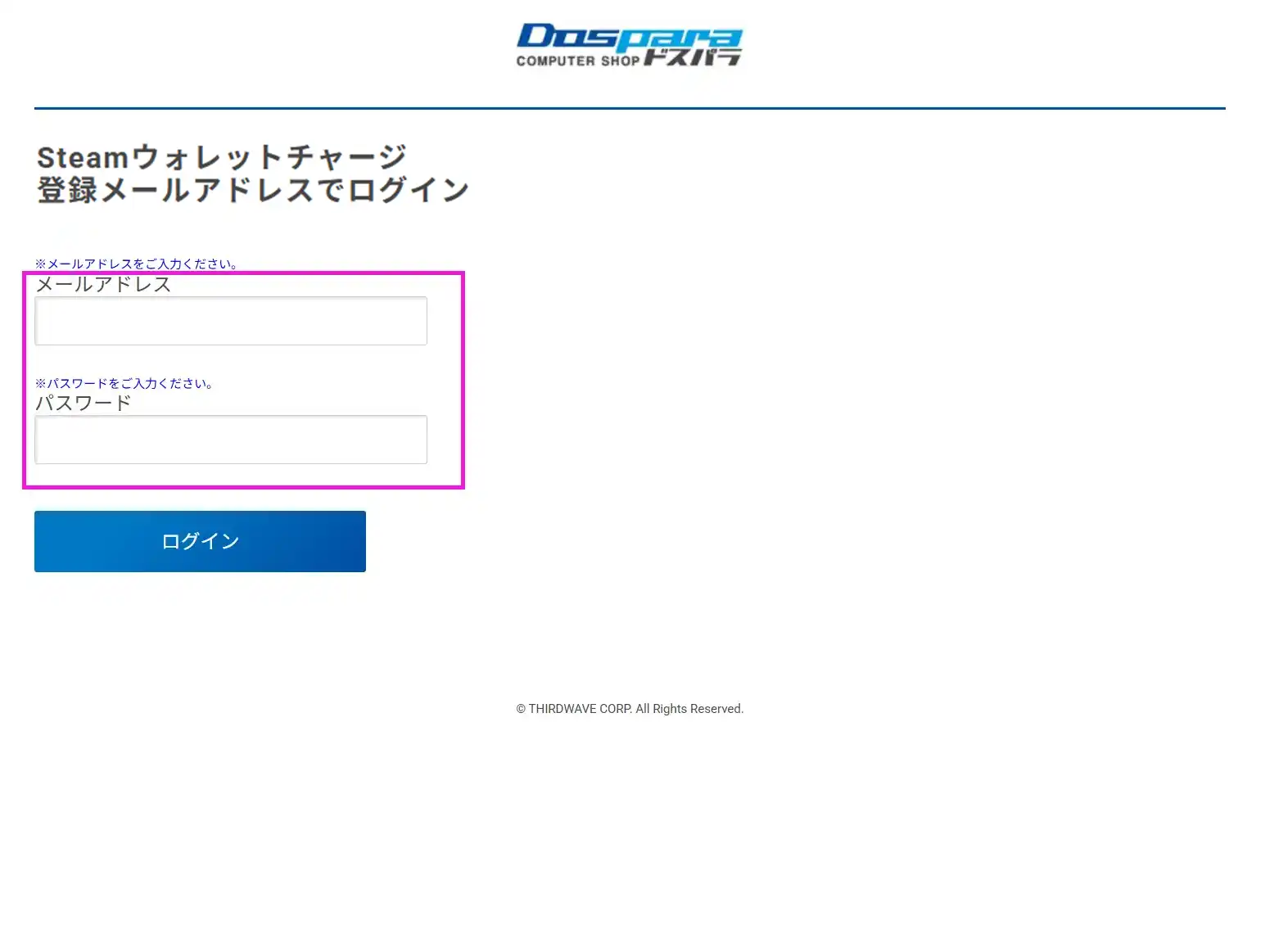Viewport: 1265px width, 952px height.
Task: Click the メールアドレス field label
Action: coord(103,284)
